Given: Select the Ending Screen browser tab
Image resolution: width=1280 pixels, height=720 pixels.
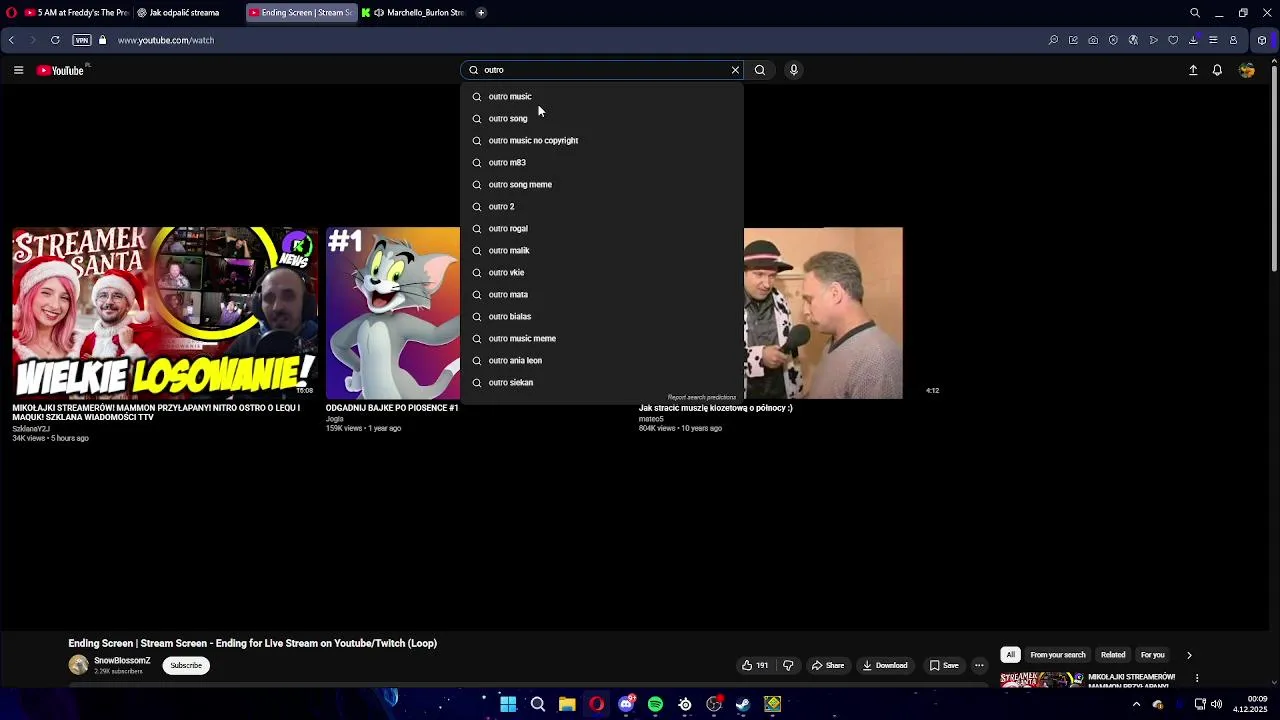Looking at the screenshot, I should point(300,13).
